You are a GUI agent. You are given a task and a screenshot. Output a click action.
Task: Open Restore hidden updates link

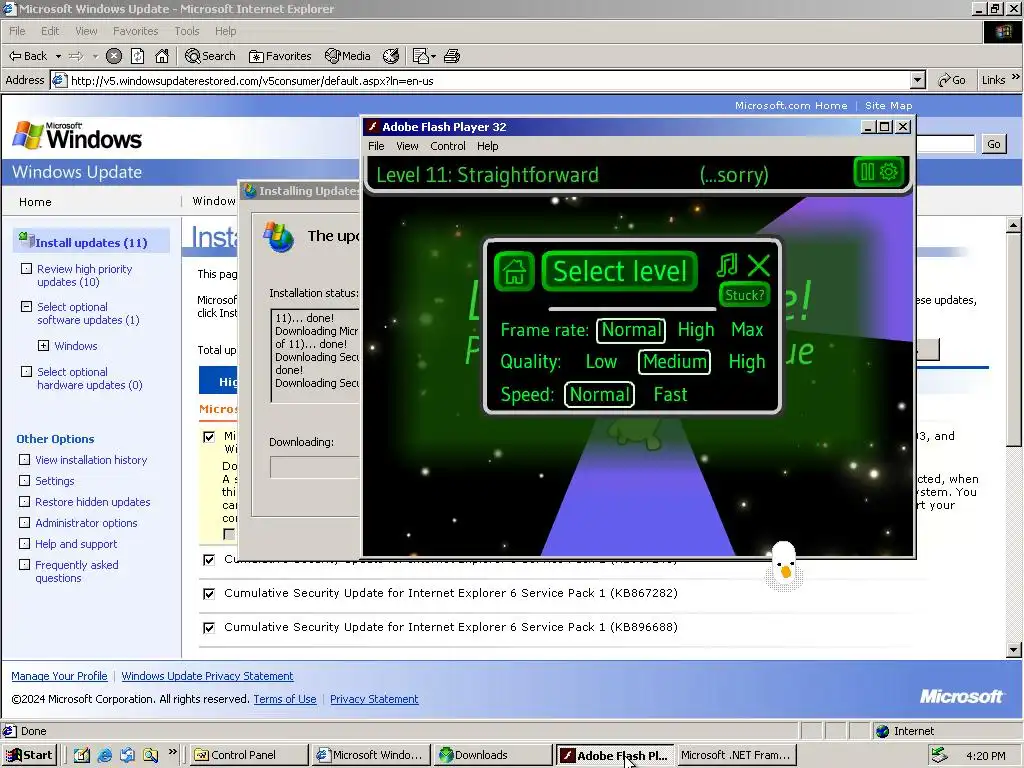point(92,502)
